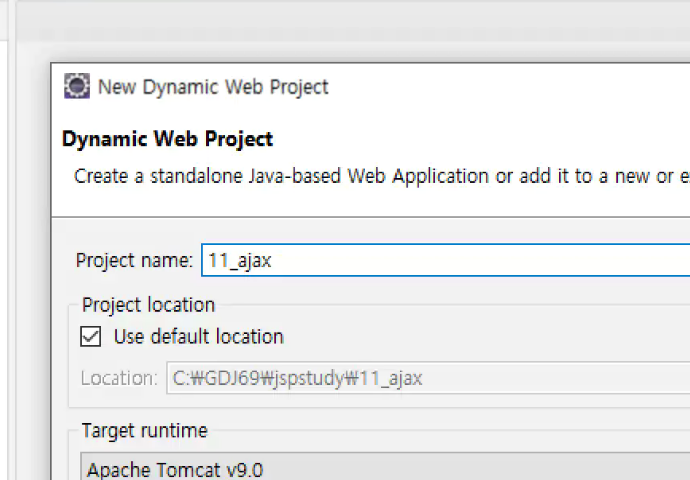The image size is (690, 480).
Task: Click the 'Use default location' label text
Action: (x=198, y=337)
